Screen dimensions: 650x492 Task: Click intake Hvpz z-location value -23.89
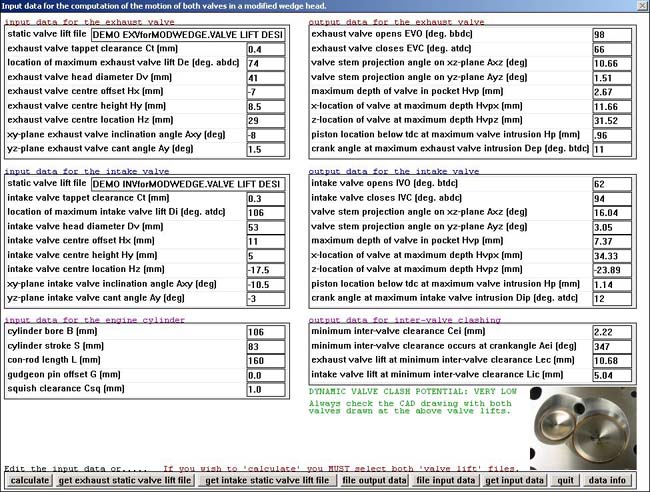(x=612, y=270)
